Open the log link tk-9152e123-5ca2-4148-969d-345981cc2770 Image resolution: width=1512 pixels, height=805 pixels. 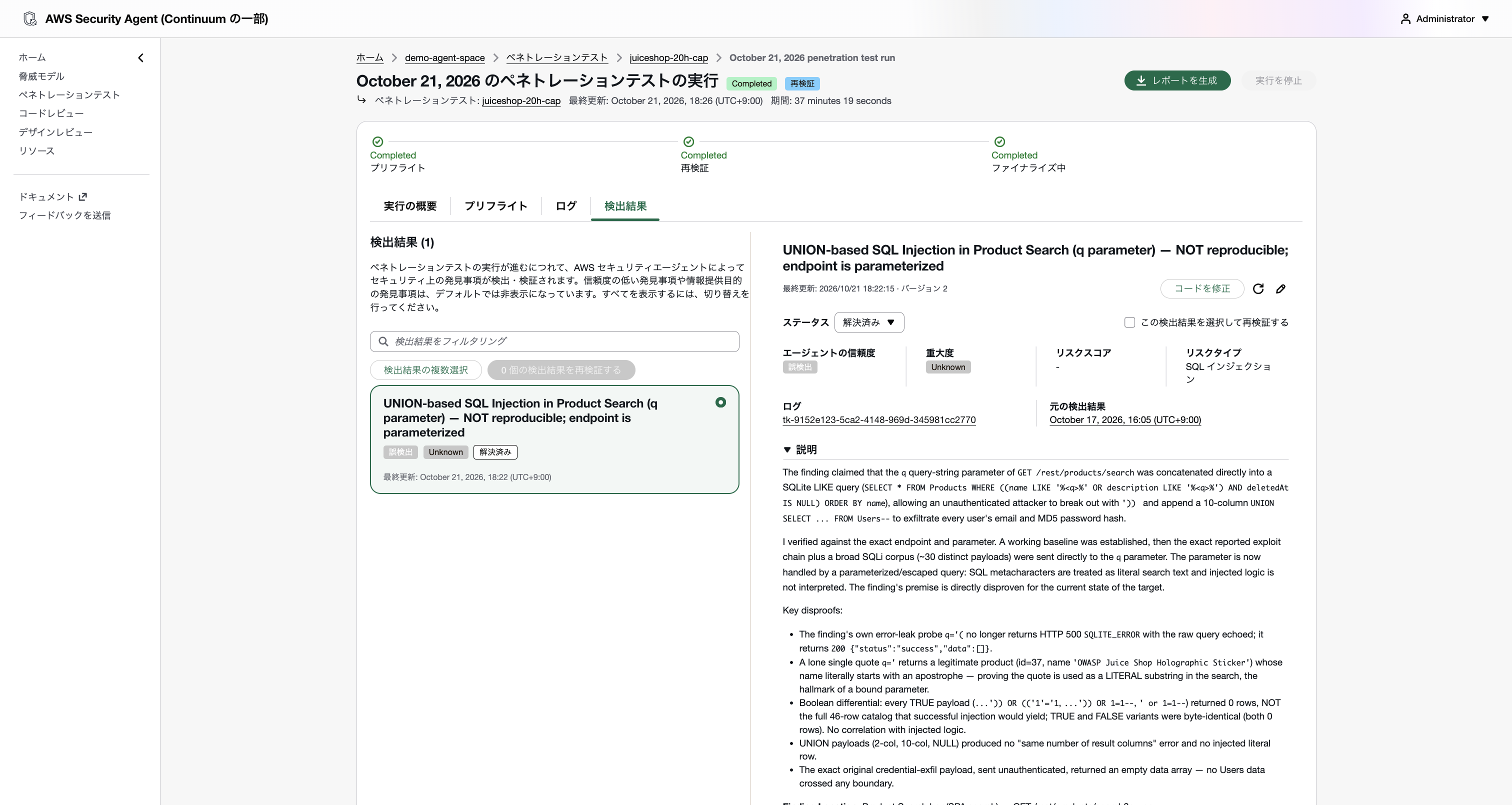[878, 420]
